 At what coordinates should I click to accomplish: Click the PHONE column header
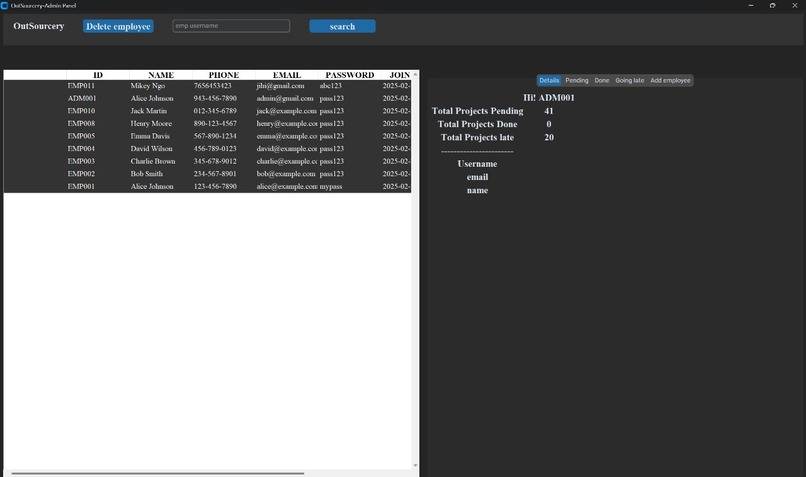pyautogui.click(x=224, y=75)
